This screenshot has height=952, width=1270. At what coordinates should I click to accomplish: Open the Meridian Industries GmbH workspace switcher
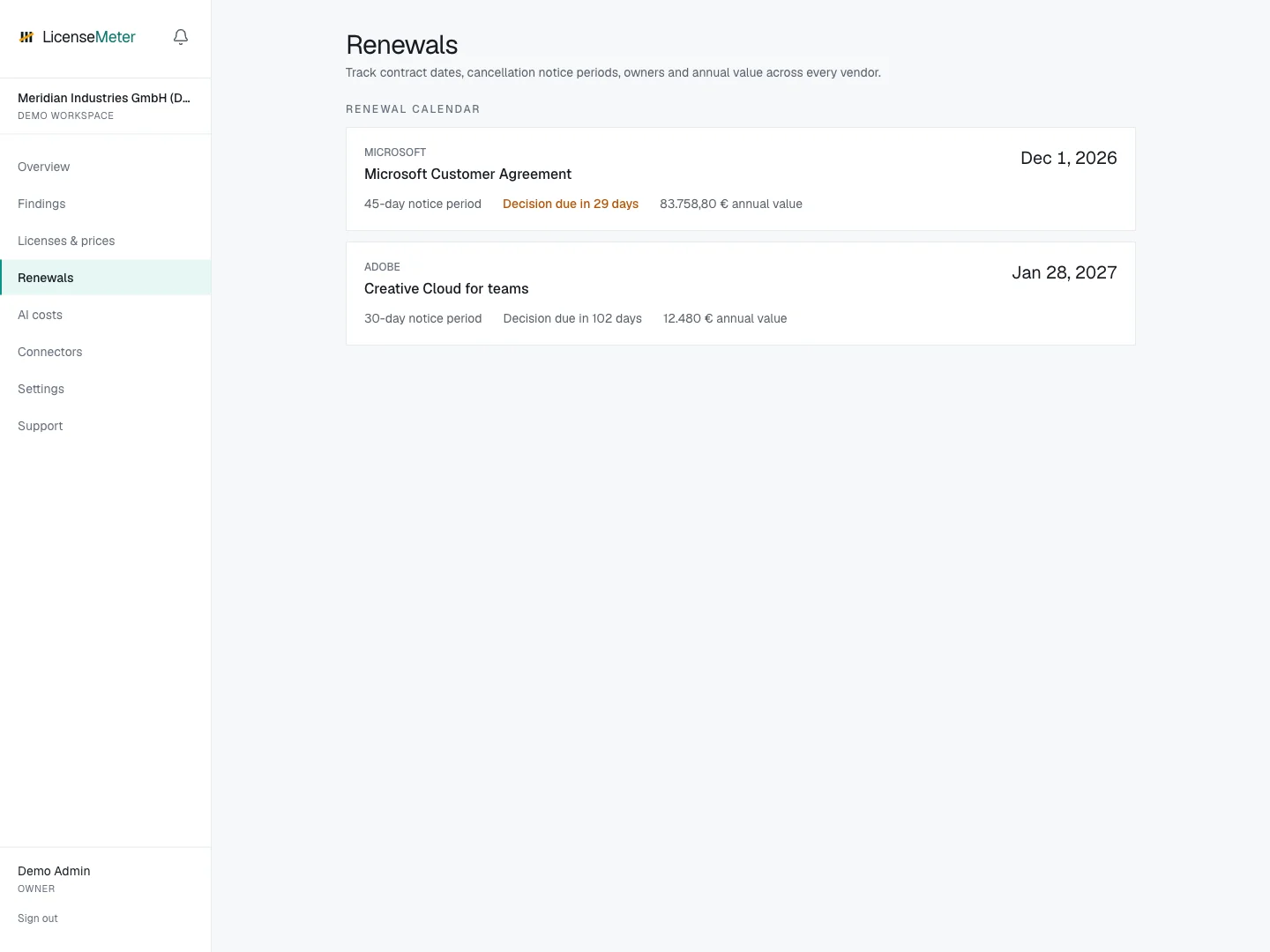point(104,106)
